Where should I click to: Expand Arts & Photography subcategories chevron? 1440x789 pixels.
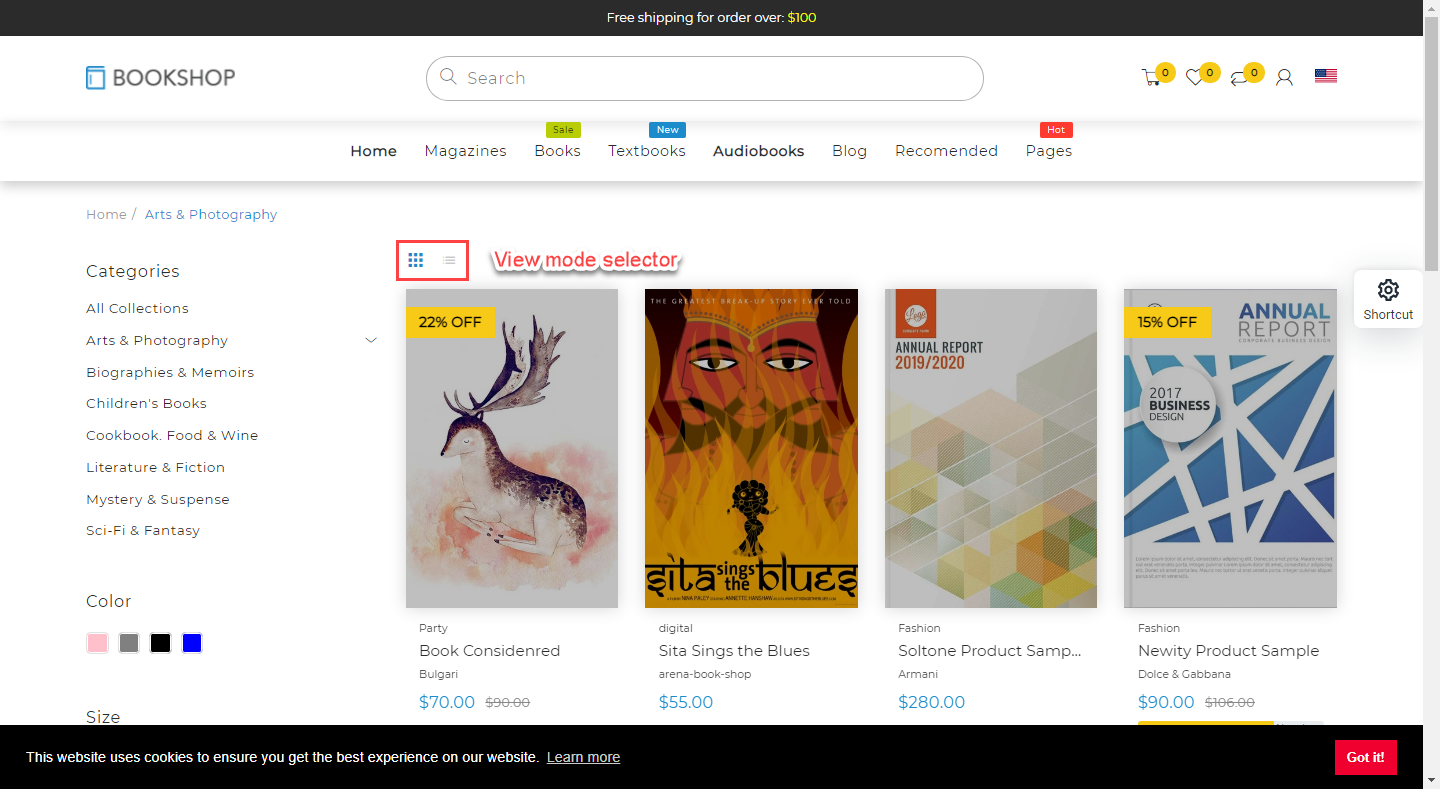(371, 340)
